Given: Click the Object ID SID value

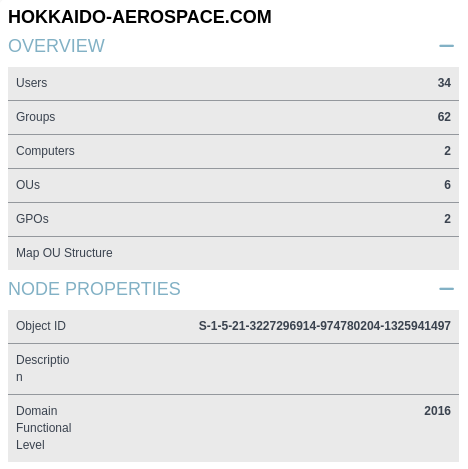Looking at the screenshot, I should 325,326.
